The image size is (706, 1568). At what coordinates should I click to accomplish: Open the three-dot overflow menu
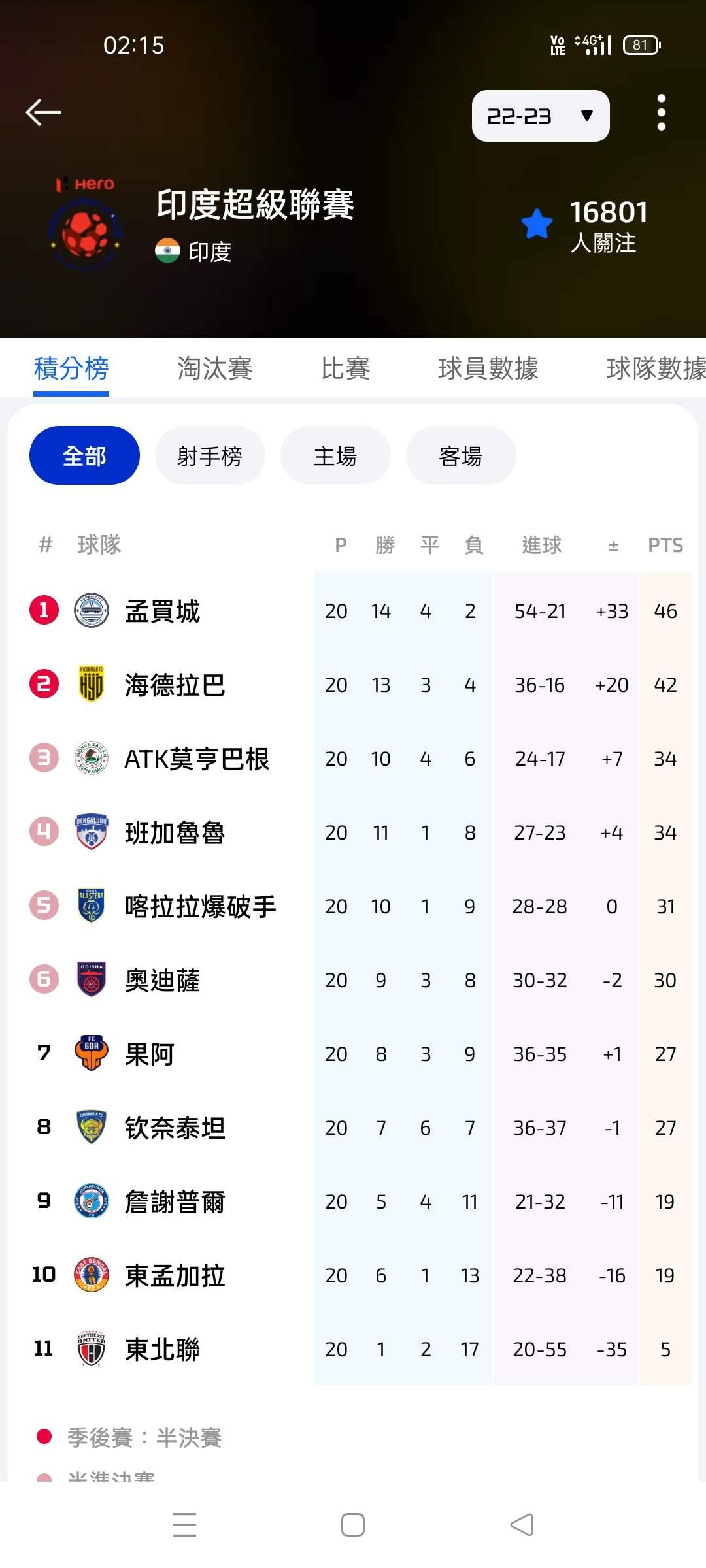pos(661,112)
